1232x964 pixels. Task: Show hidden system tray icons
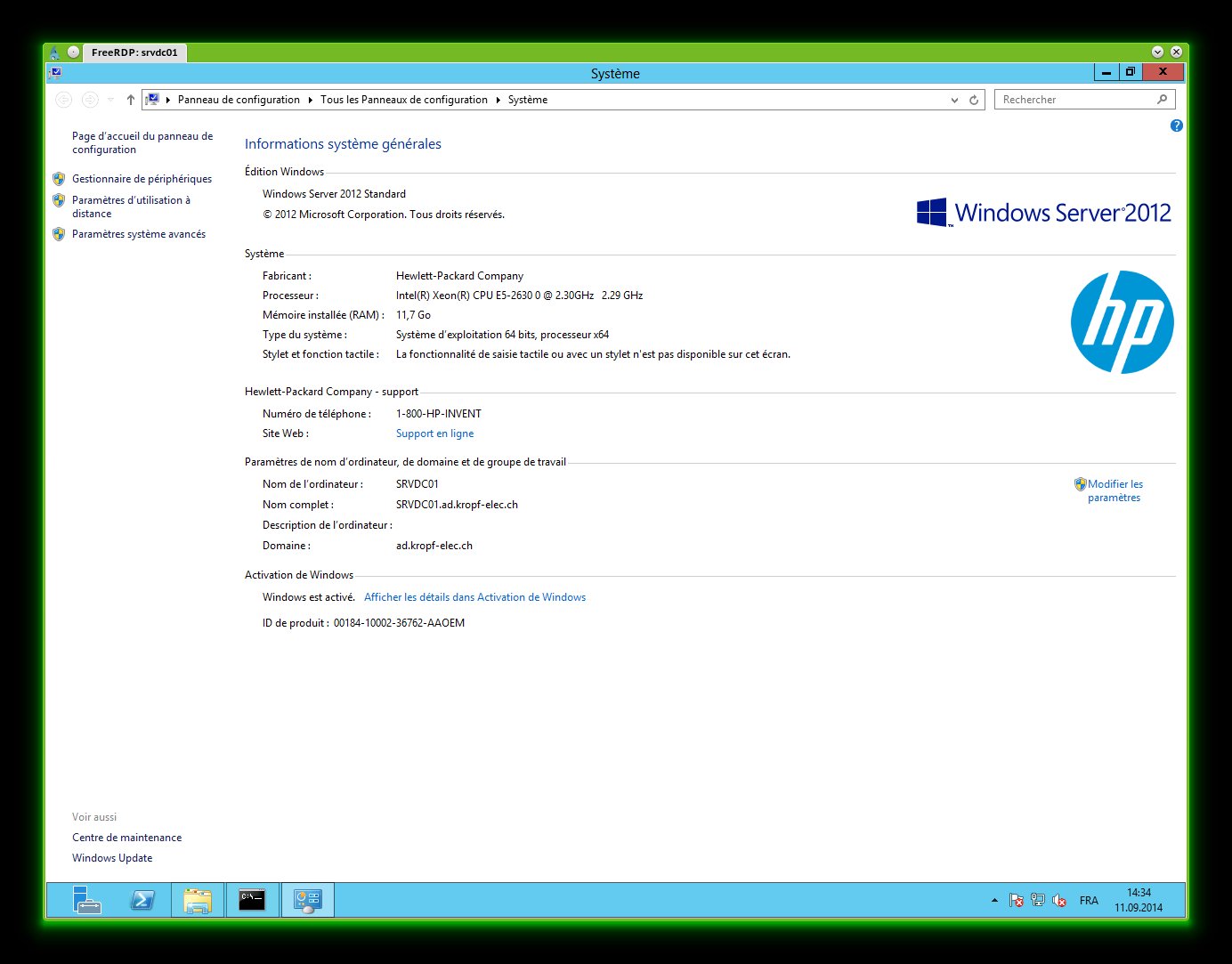[994, 900]
